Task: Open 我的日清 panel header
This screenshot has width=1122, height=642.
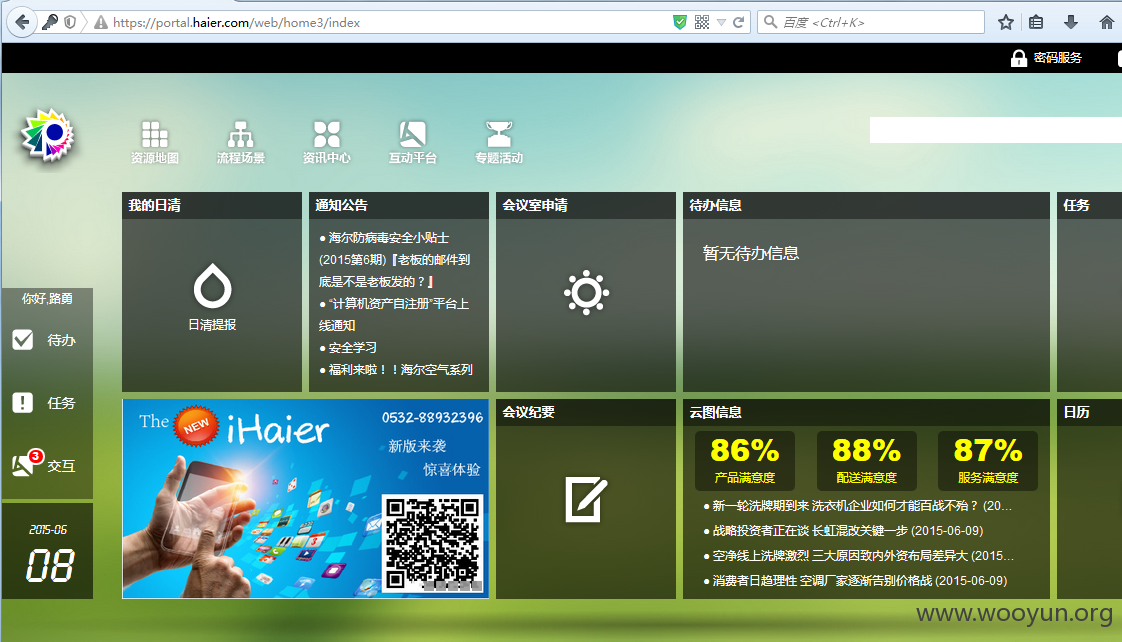Action: (x=212, y=205)
